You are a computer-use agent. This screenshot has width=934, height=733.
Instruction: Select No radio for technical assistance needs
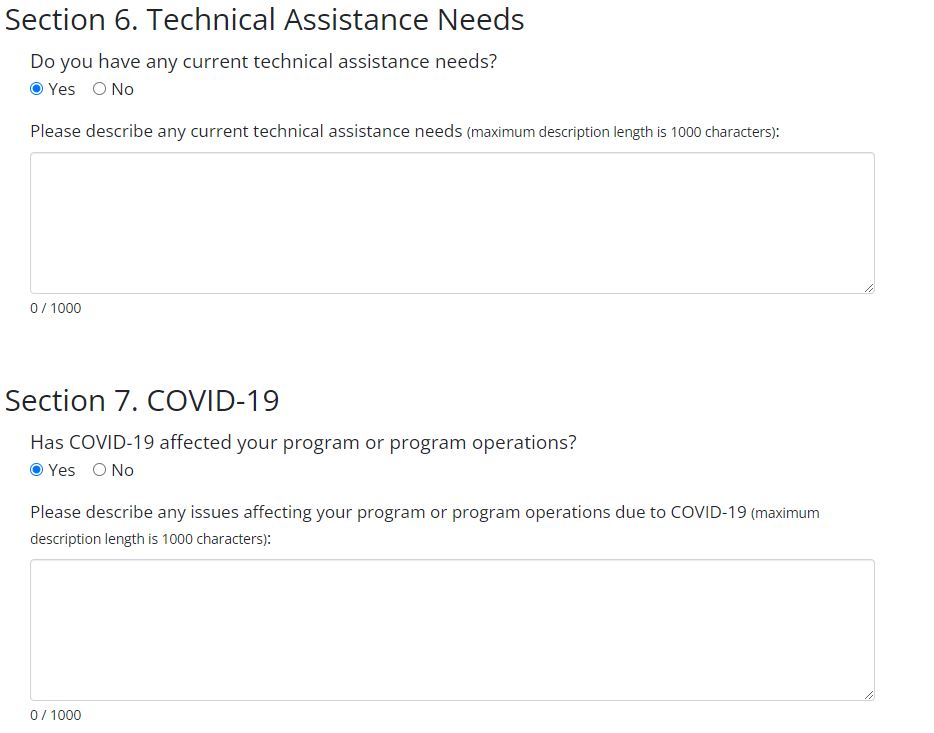[99, 89]
